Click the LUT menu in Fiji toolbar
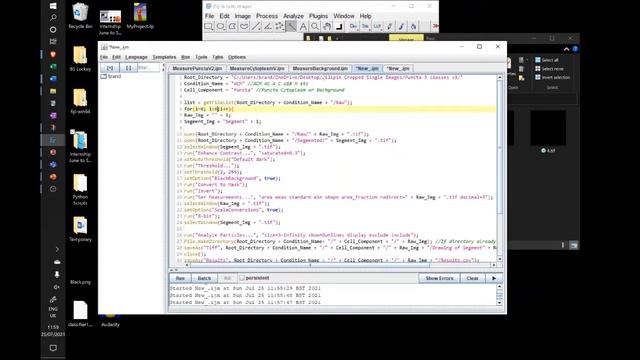640x360 pixels. 377,27
